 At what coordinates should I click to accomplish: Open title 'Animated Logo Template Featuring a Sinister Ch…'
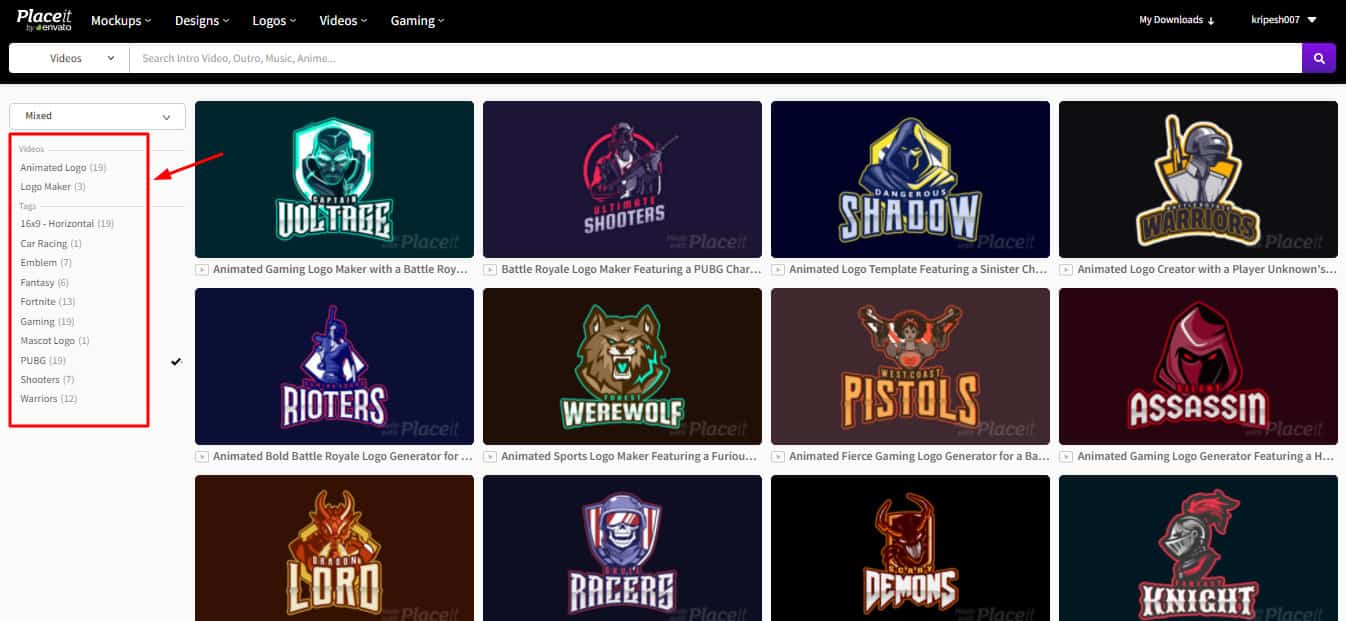pos(919,270)
